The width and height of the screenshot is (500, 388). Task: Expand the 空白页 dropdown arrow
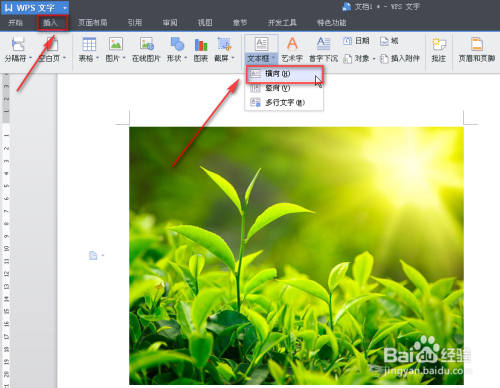(64, 58)
